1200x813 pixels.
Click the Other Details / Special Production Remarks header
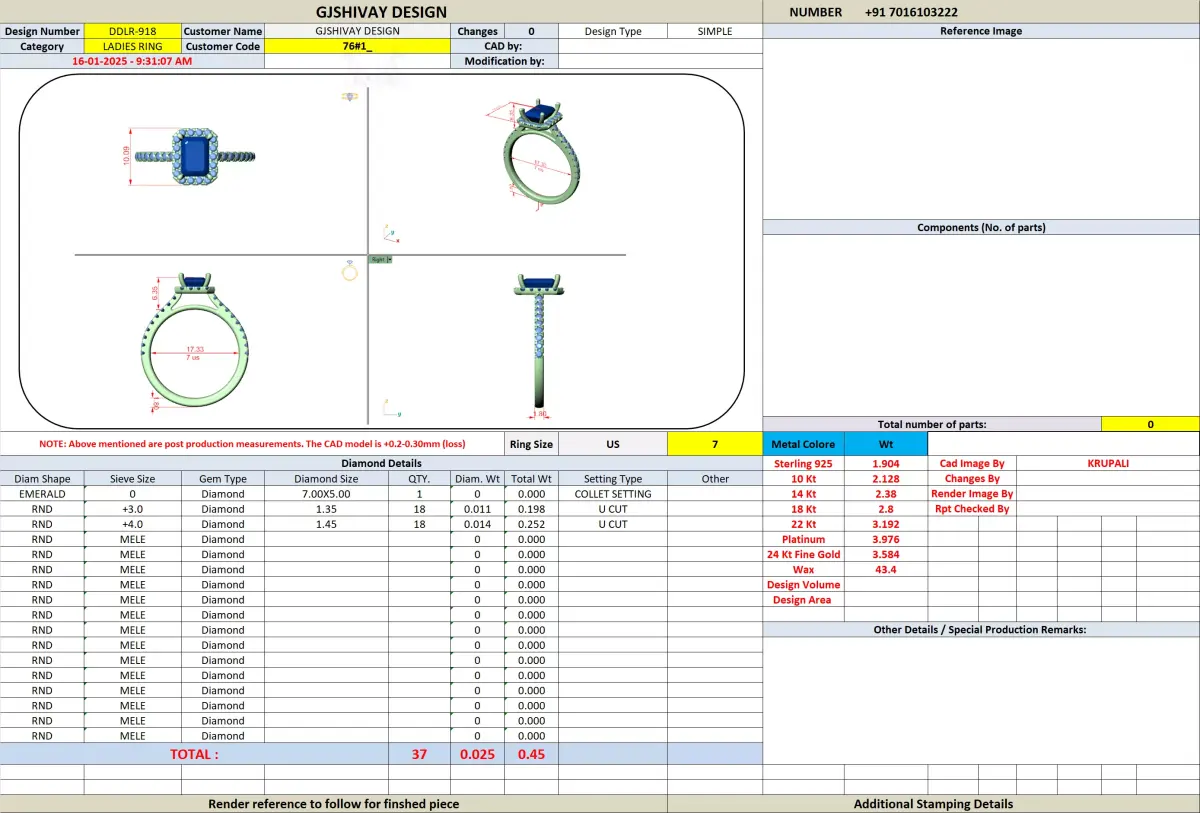pos(981,629)
